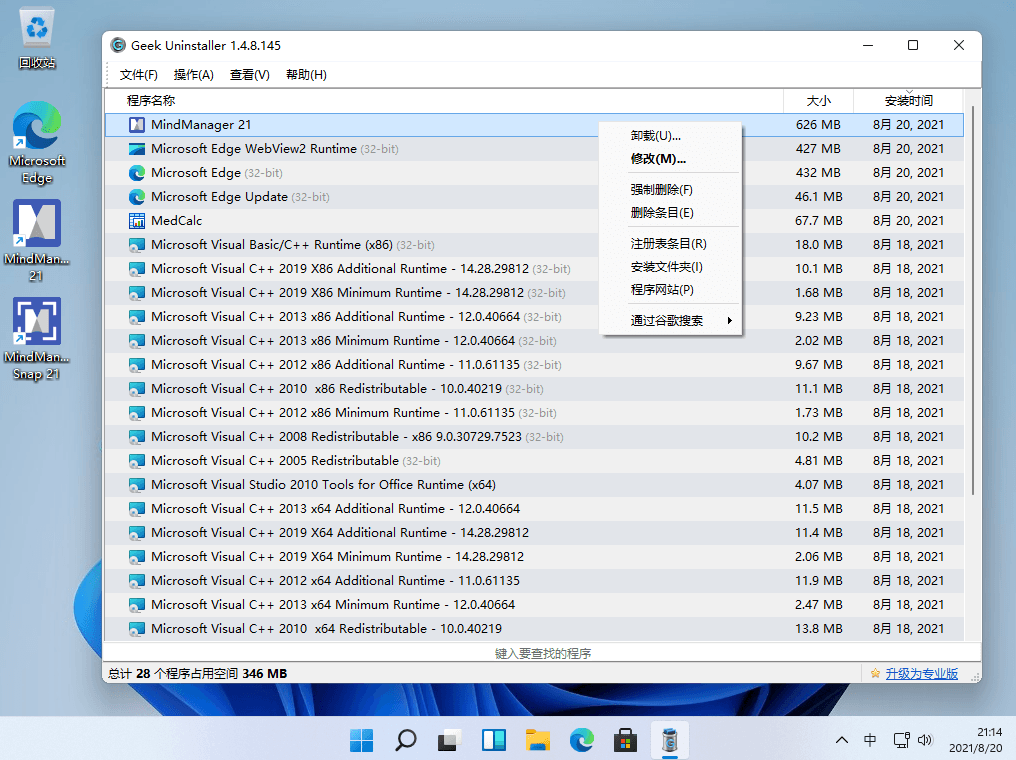Image resolution: width=1016 pixels, height=760 pixels.
Task: Click the vertical scrollbar of program list
Action: pos(973,301)
